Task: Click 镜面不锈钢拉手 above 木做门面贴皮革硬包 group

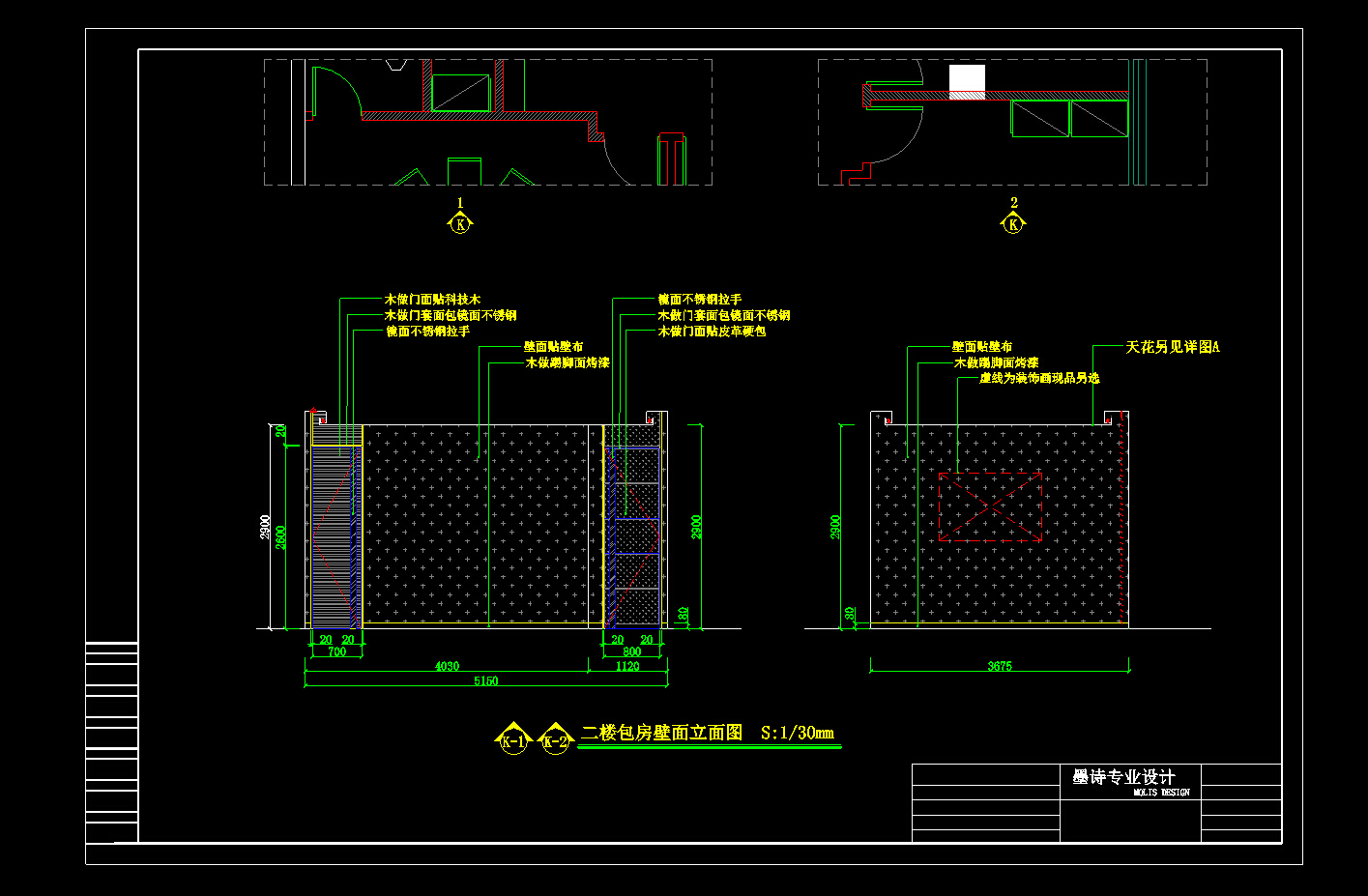Action: (700, 300)
